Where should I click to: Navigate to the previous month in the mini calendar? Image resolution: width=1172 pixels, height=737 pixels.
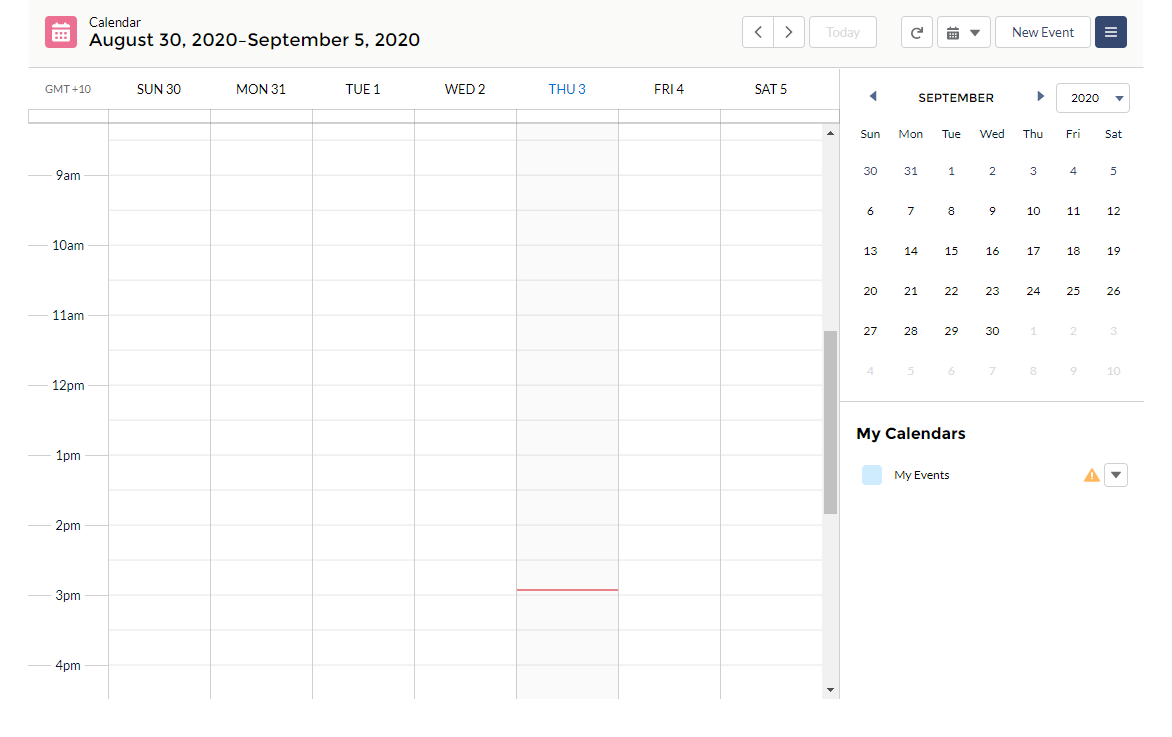[872, 96]
